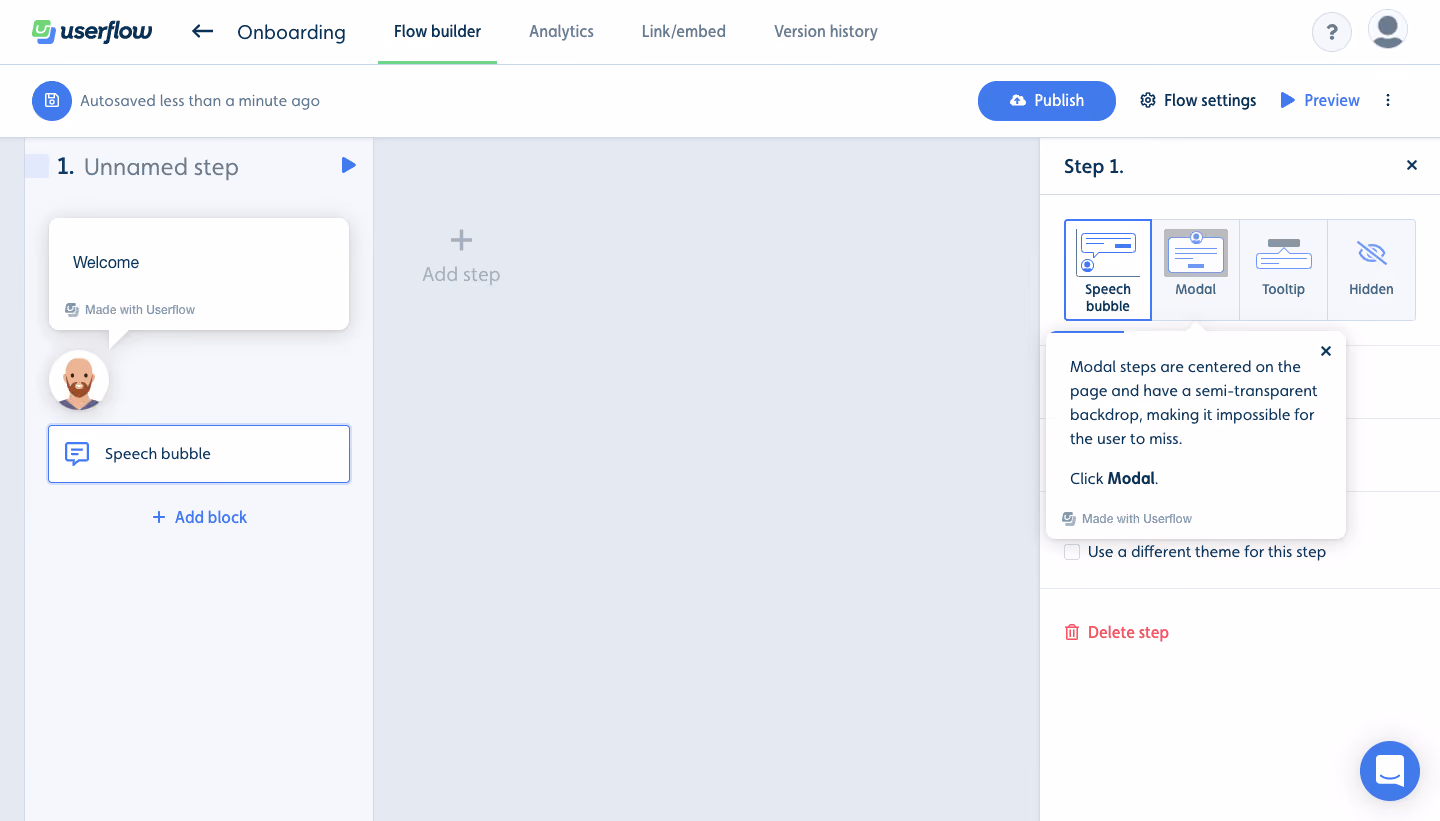Screen dimensions: 1440x821
Task: Click the Add step plus button
Action: (461, 256)
